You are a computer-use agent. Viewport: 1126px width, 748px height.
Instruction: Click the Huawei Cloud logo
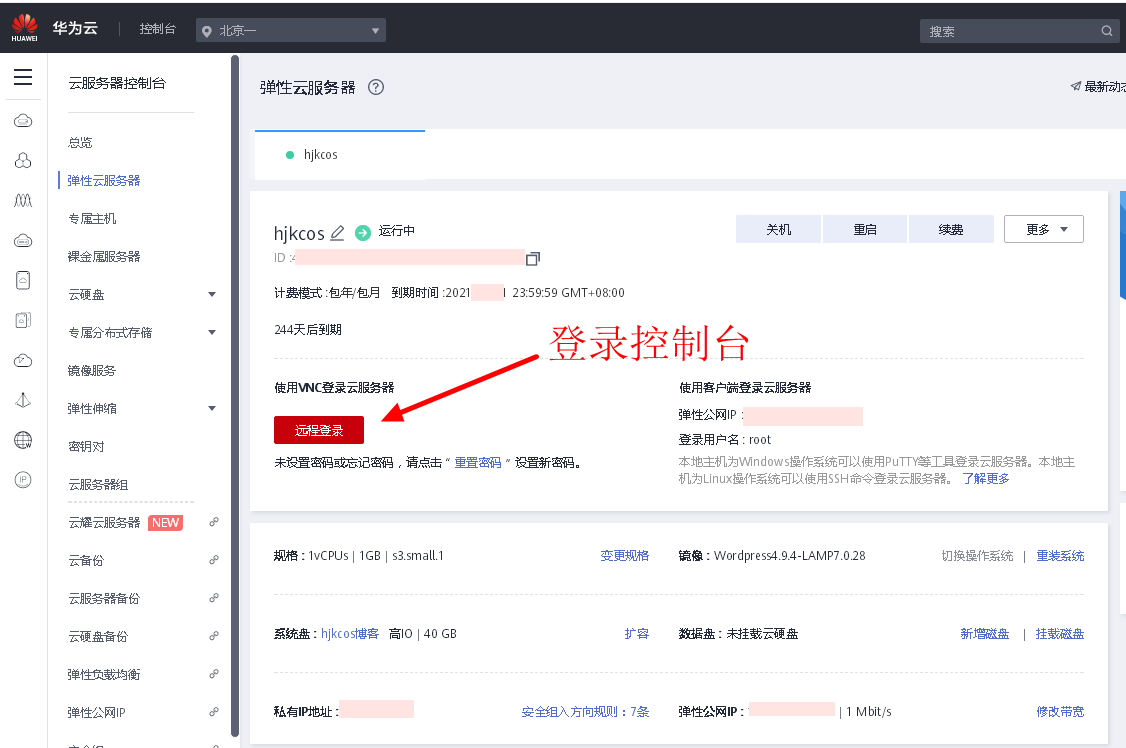coord(24,28)
